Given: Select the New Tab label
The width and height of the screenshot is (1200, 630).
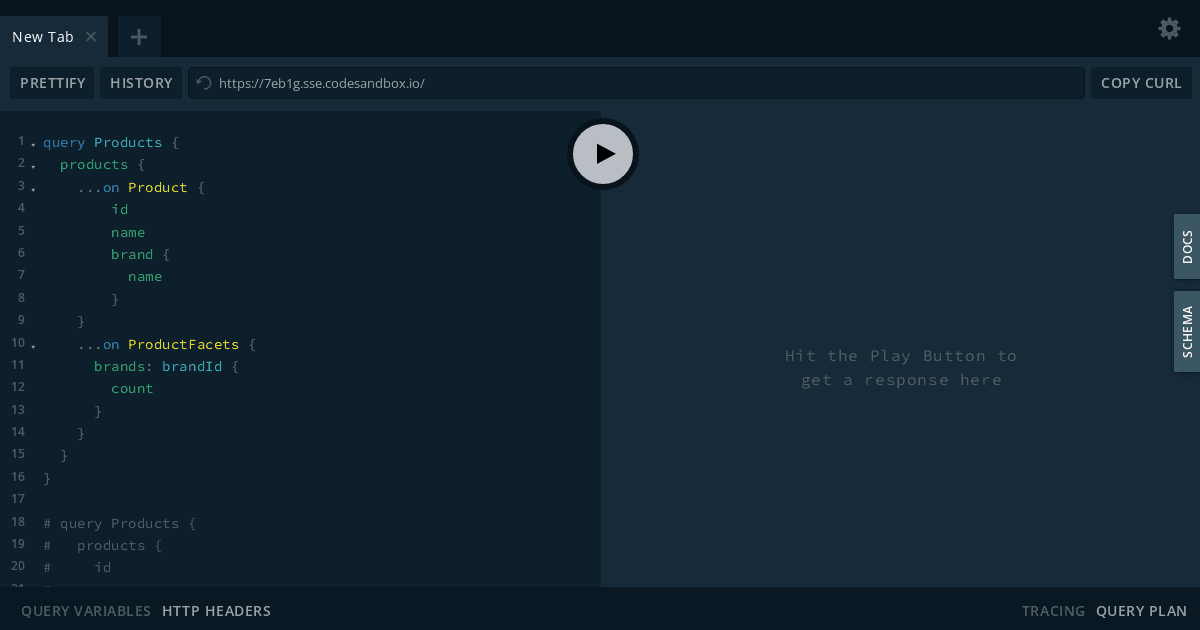Looking at the screenshot, I should pyautogui.click(x=42, y=36).
